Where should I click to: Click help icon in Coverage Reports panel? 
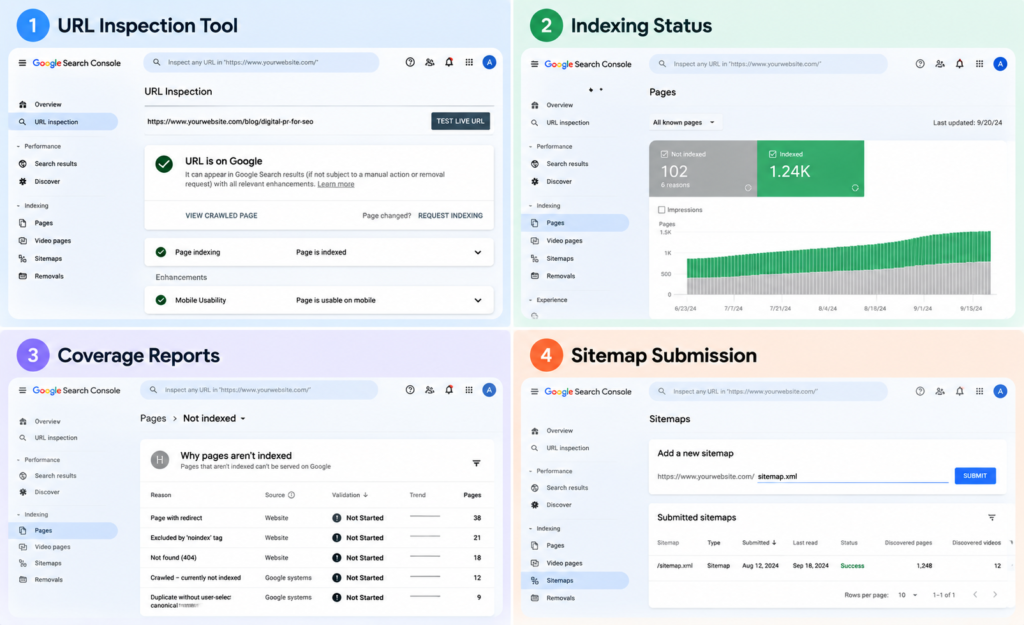(410, 390)
